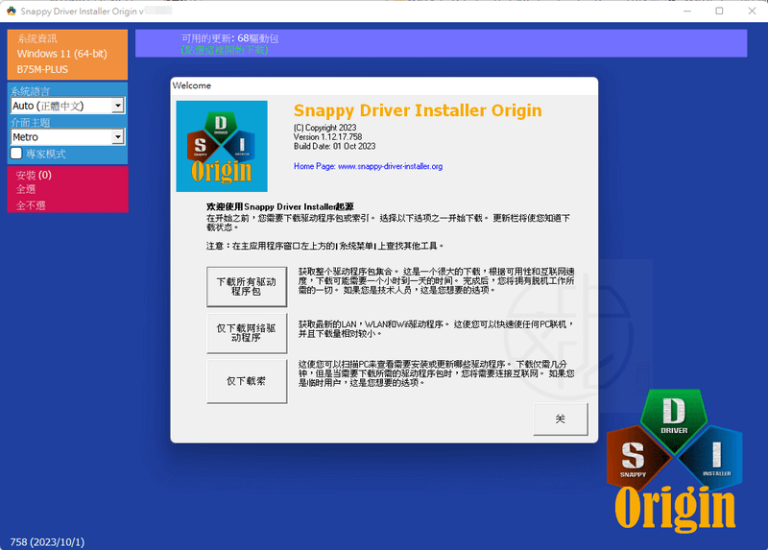
Task: Click the 仅下載索引 button
Action: 246,382
